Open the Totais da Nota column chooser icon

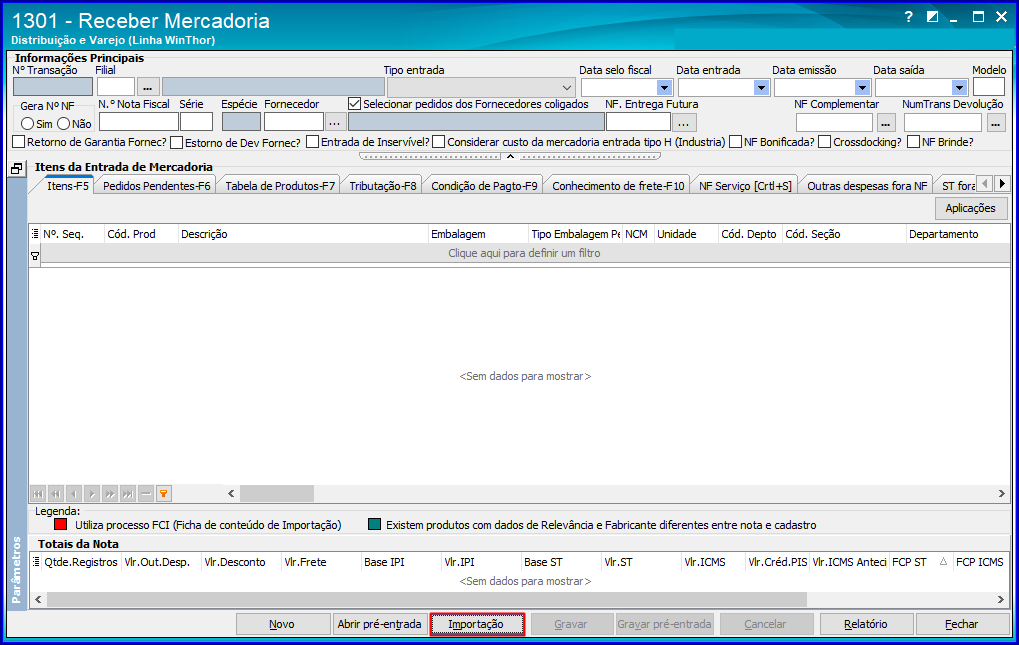(36, 562)
